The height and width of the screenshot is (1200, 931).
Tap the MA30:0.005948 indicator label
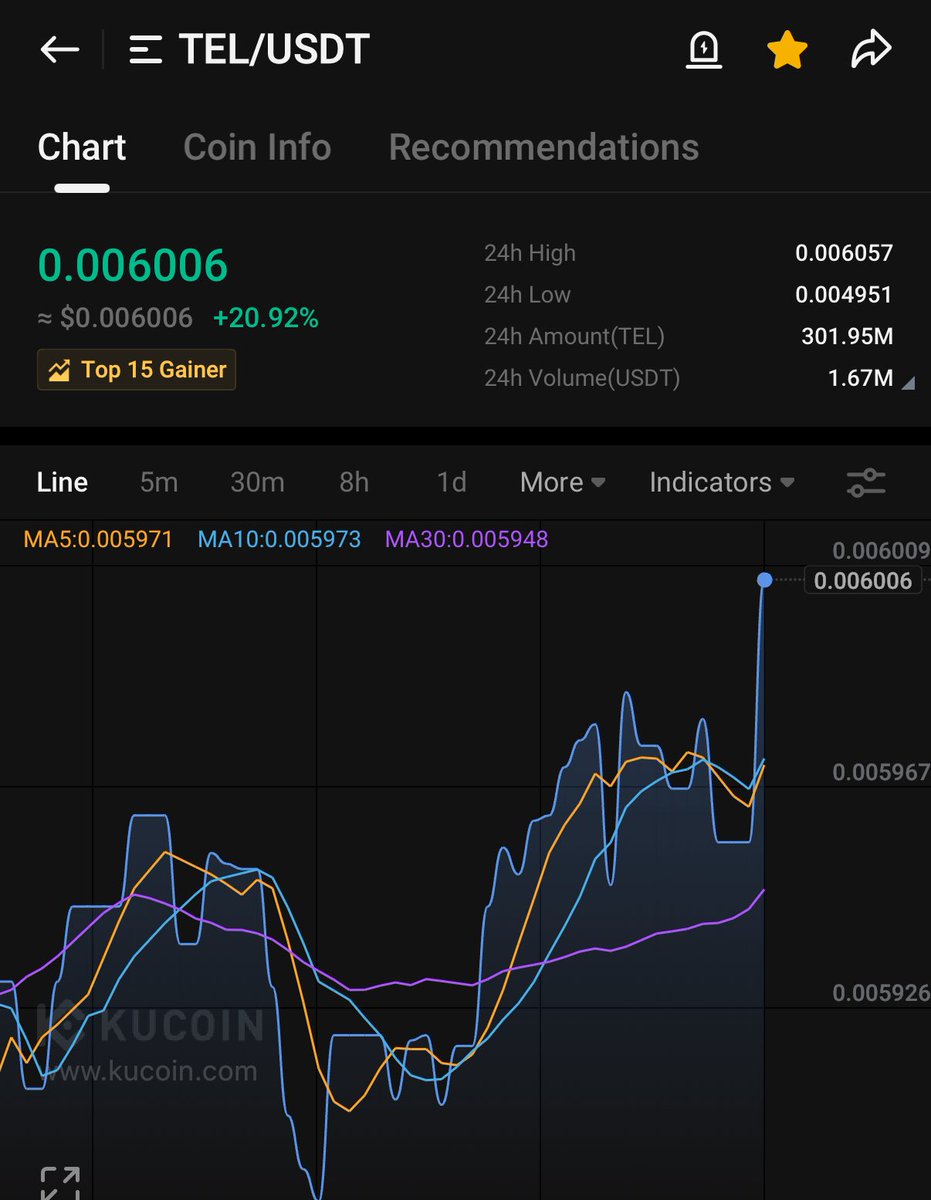click(x=467, y=540)
